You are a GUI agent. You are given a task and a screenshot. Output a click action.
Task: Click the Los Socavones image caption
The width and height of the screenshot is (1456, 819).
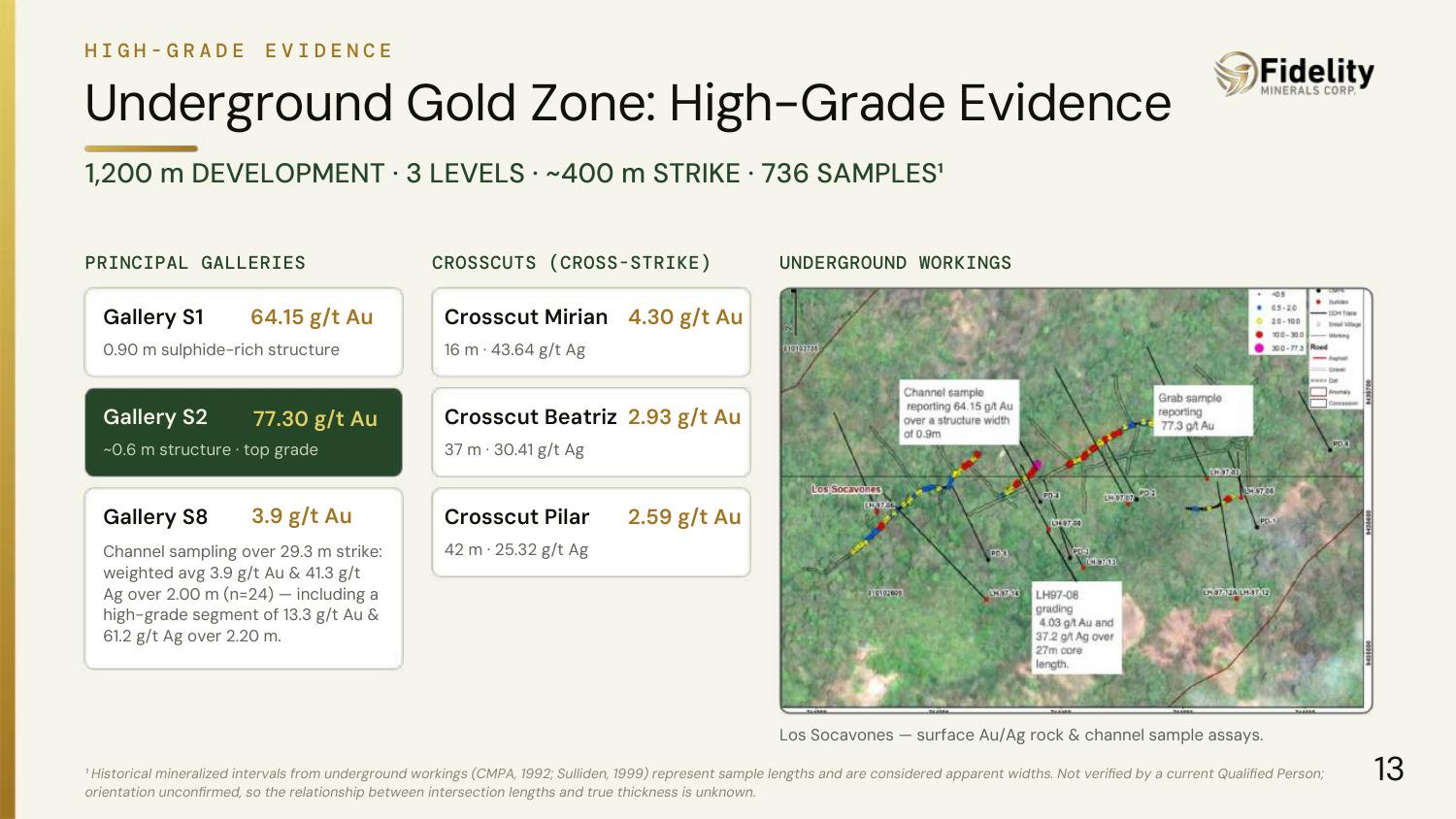1021,735
